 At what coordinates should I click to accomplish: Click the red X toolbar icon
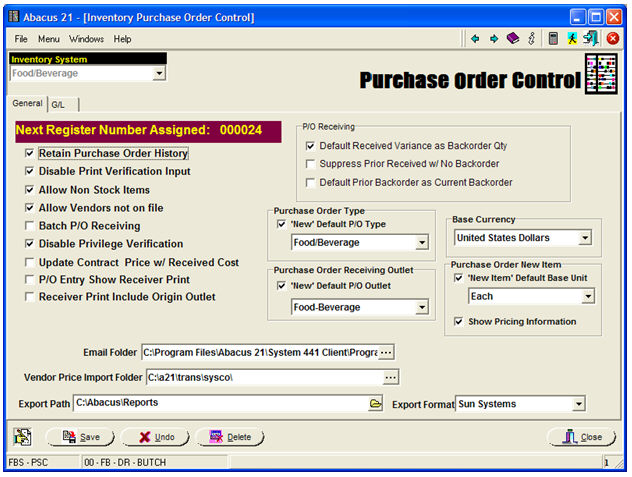pos(612,39)
